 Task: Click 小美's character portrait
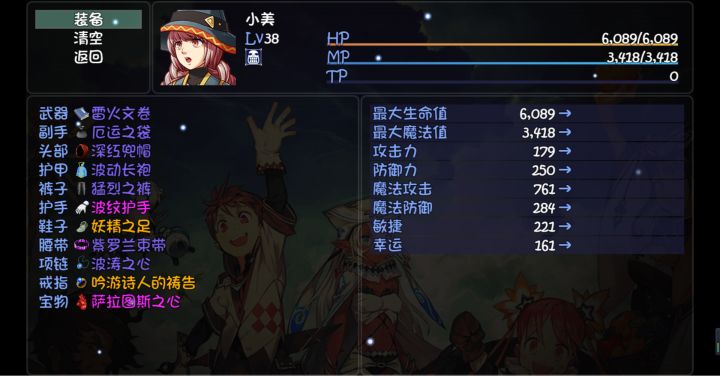198,48
